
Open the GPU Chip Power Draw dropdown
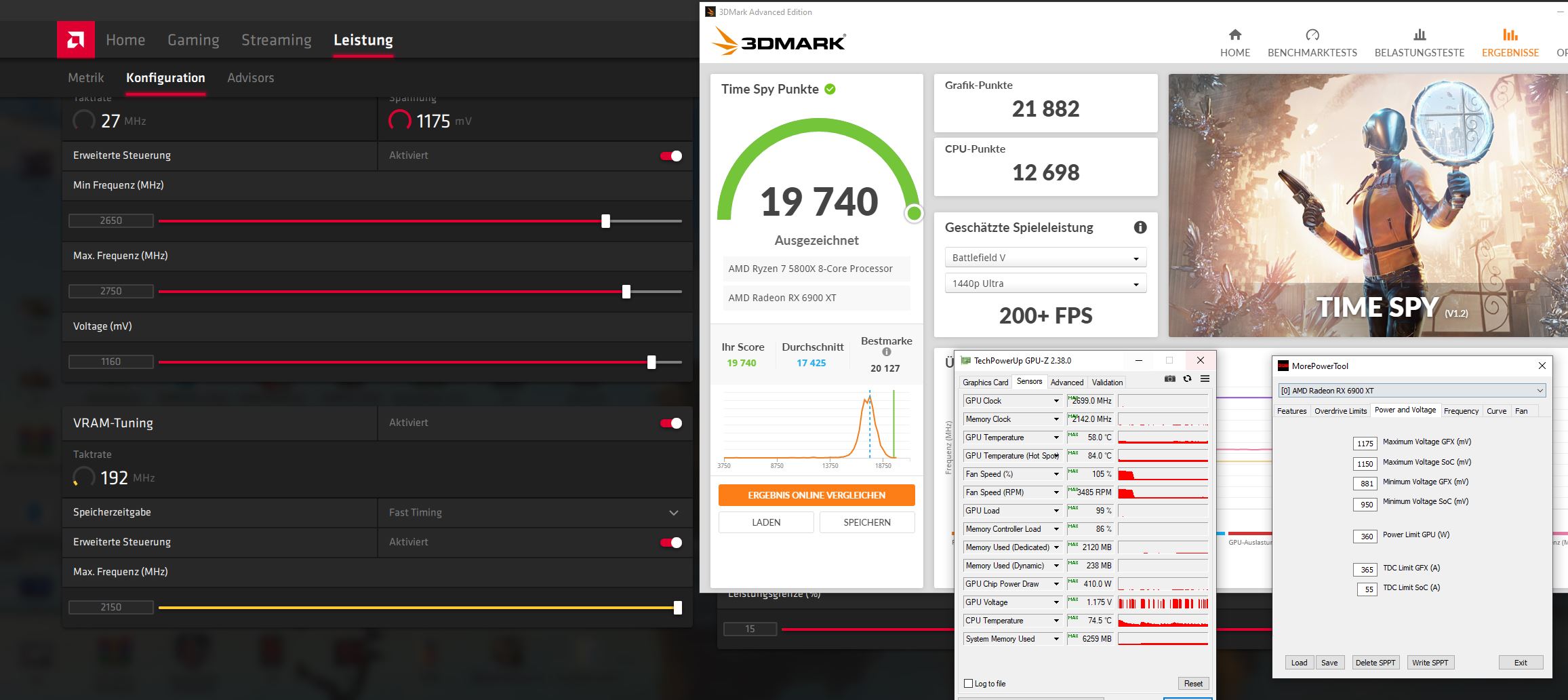coord(1056,584)
